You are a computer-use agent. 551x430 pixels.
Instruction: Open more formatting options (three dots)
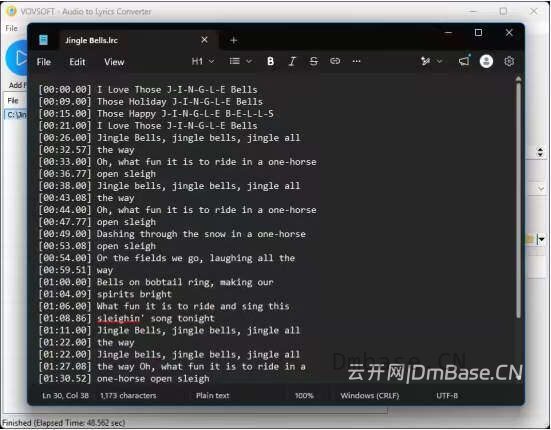pyautogui.click(x=356, y=61)
